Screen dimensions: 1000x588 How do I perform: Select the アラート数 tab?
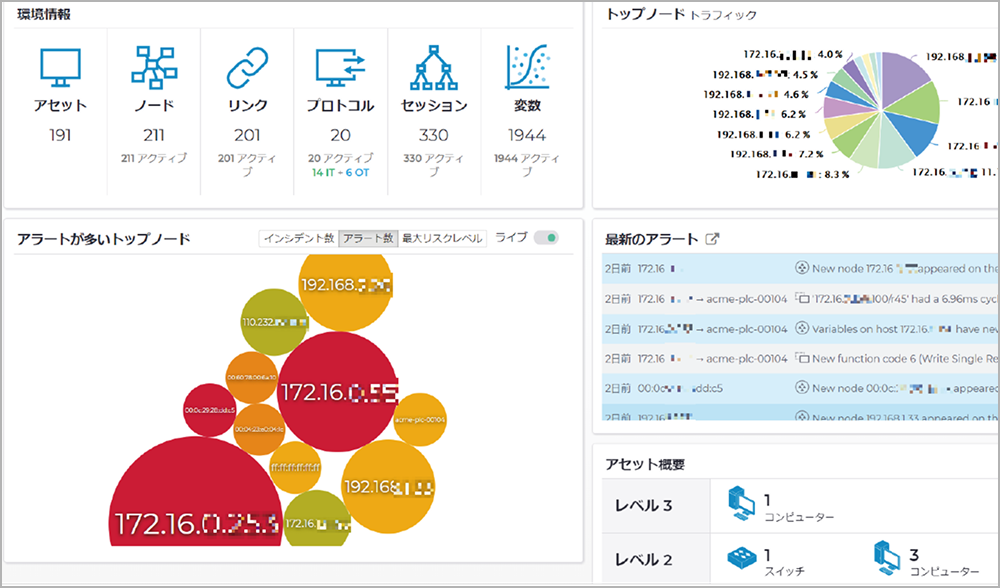tap(368, 238)
